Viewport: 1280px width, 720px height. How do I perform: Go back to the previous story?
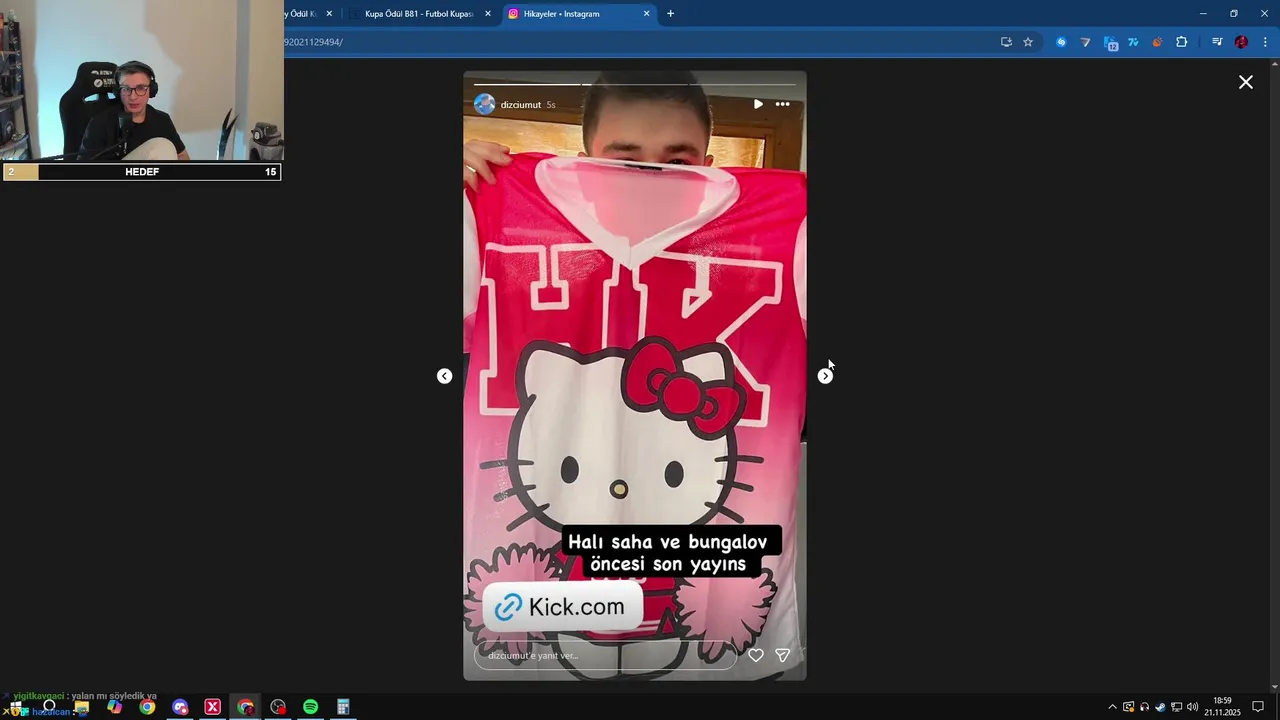coord(444,376)
